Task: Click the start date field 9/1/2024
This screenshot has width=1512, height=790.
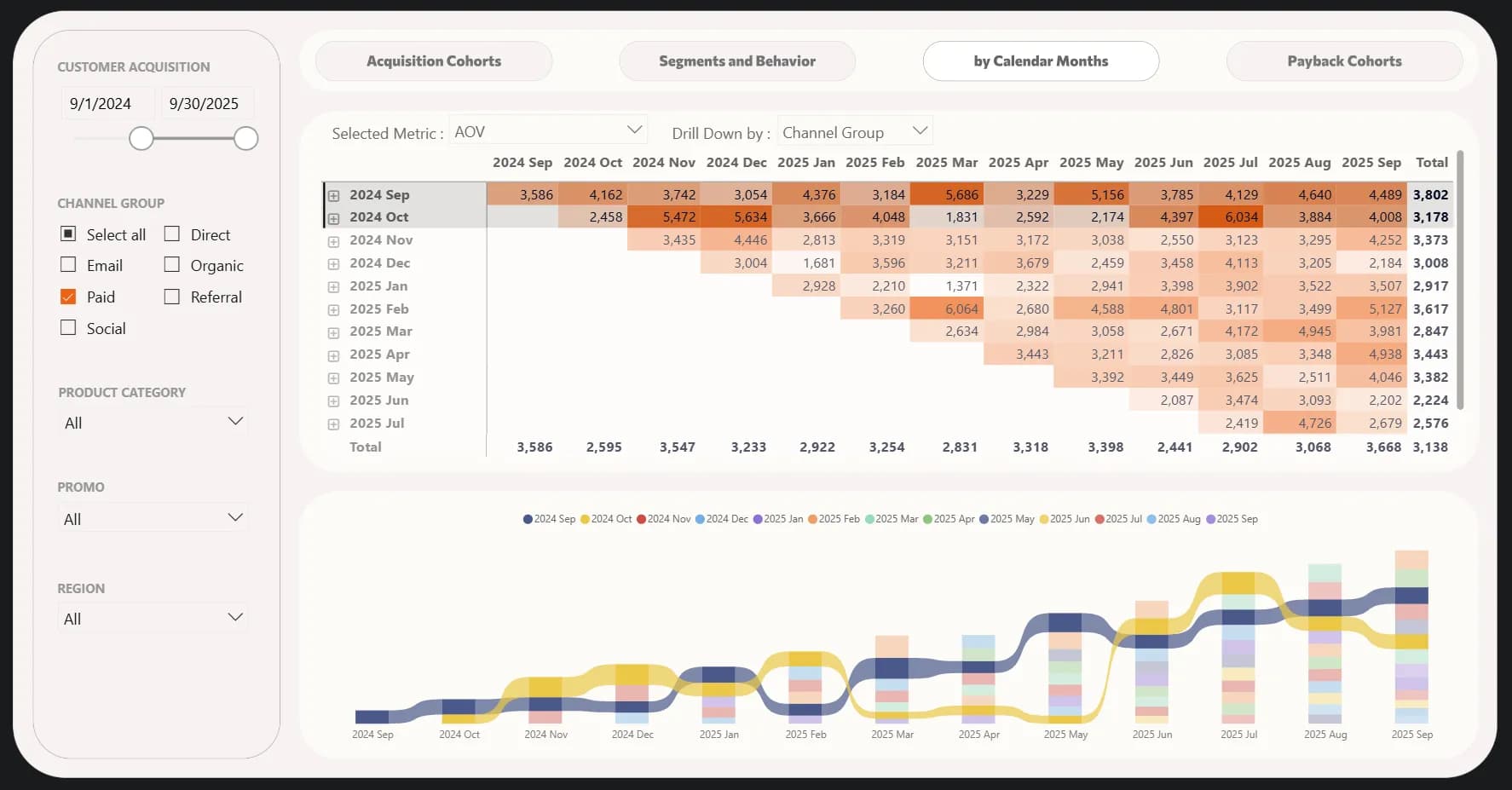Action: 101,104
